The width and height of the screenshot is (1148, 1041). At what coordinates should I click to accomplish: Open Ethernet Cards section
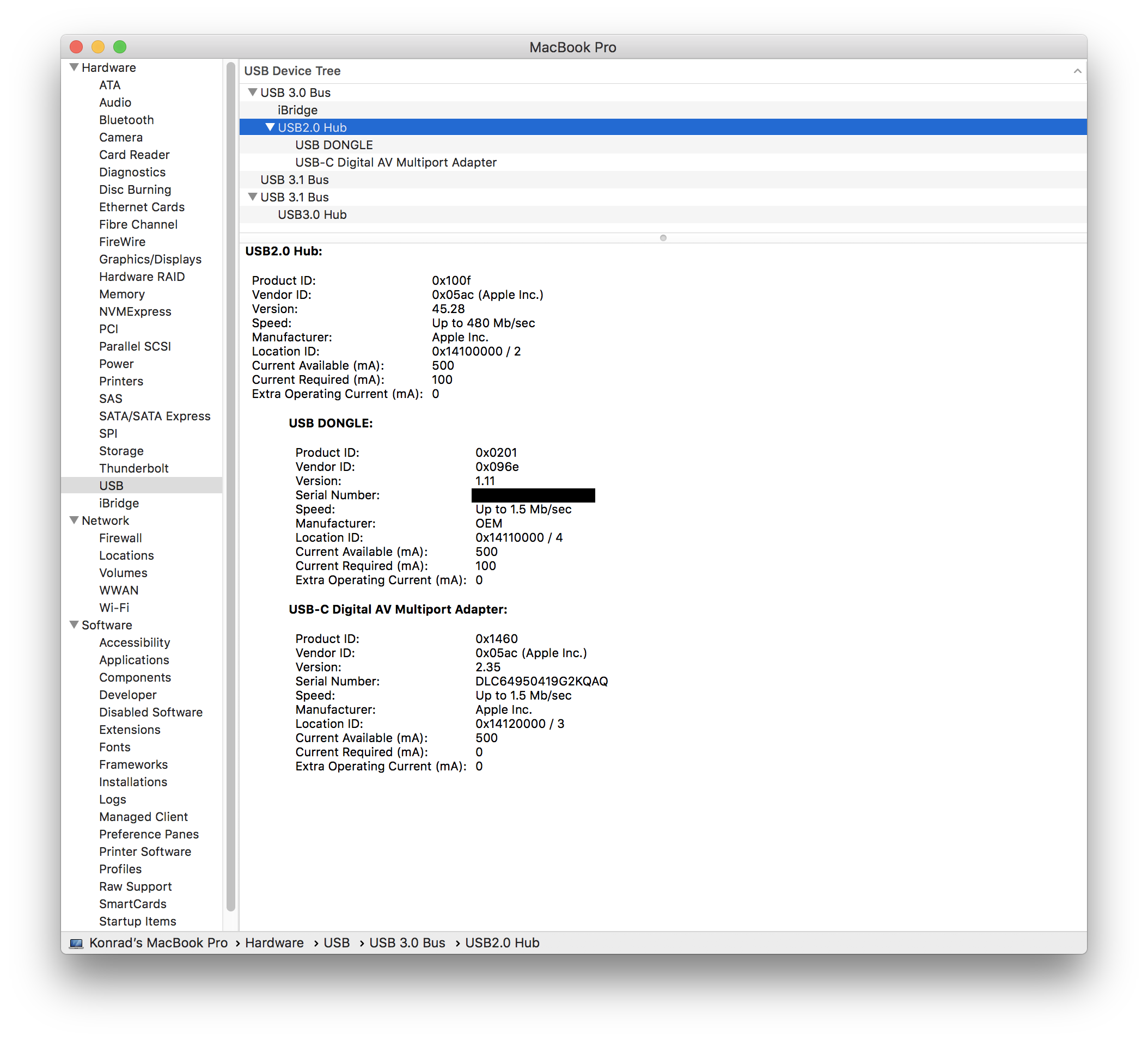point(142,207)
